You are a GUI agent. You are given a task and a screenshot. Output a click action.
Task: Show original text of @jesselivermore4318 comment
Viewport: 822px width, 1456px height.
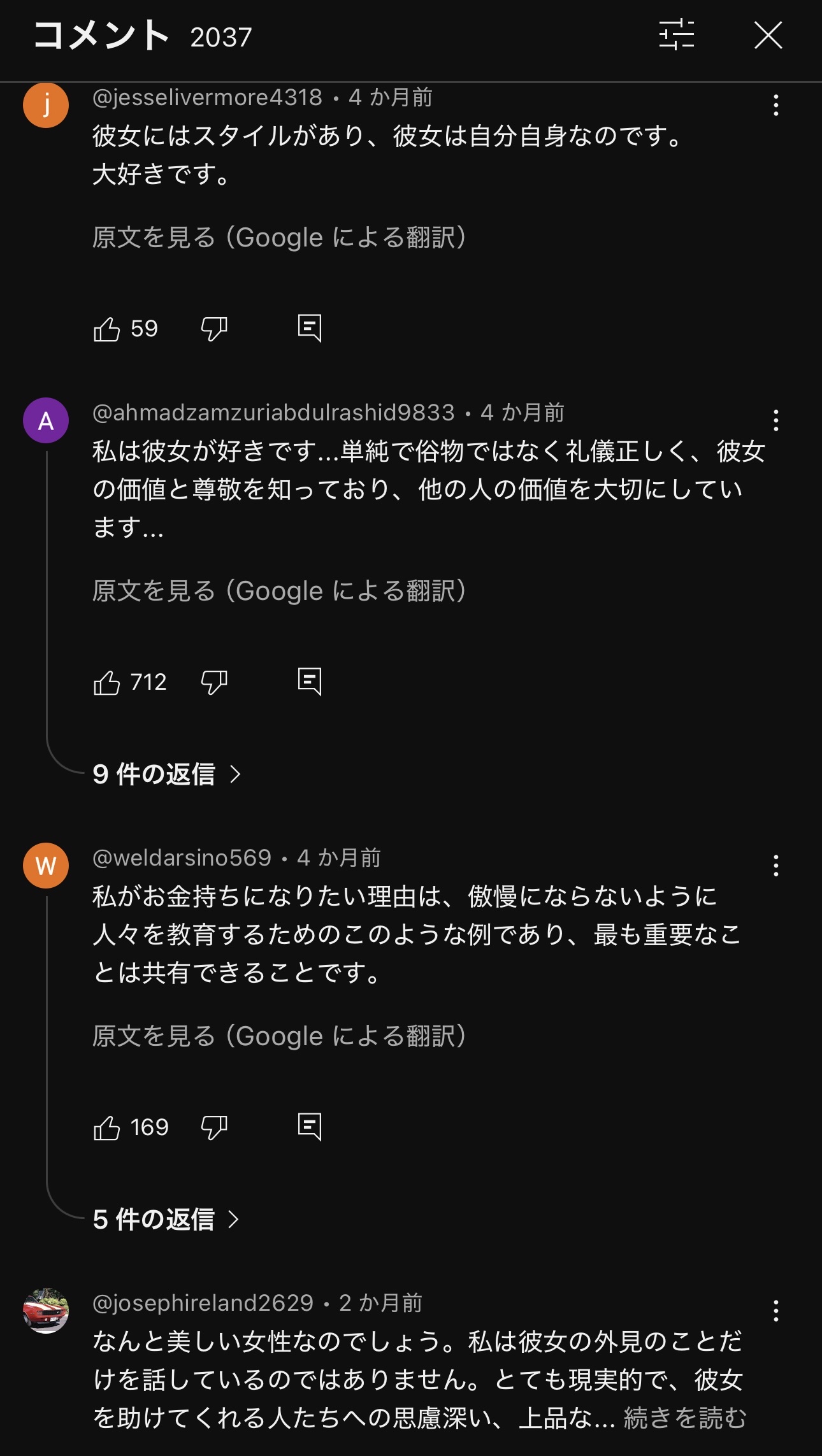point(279,238)
